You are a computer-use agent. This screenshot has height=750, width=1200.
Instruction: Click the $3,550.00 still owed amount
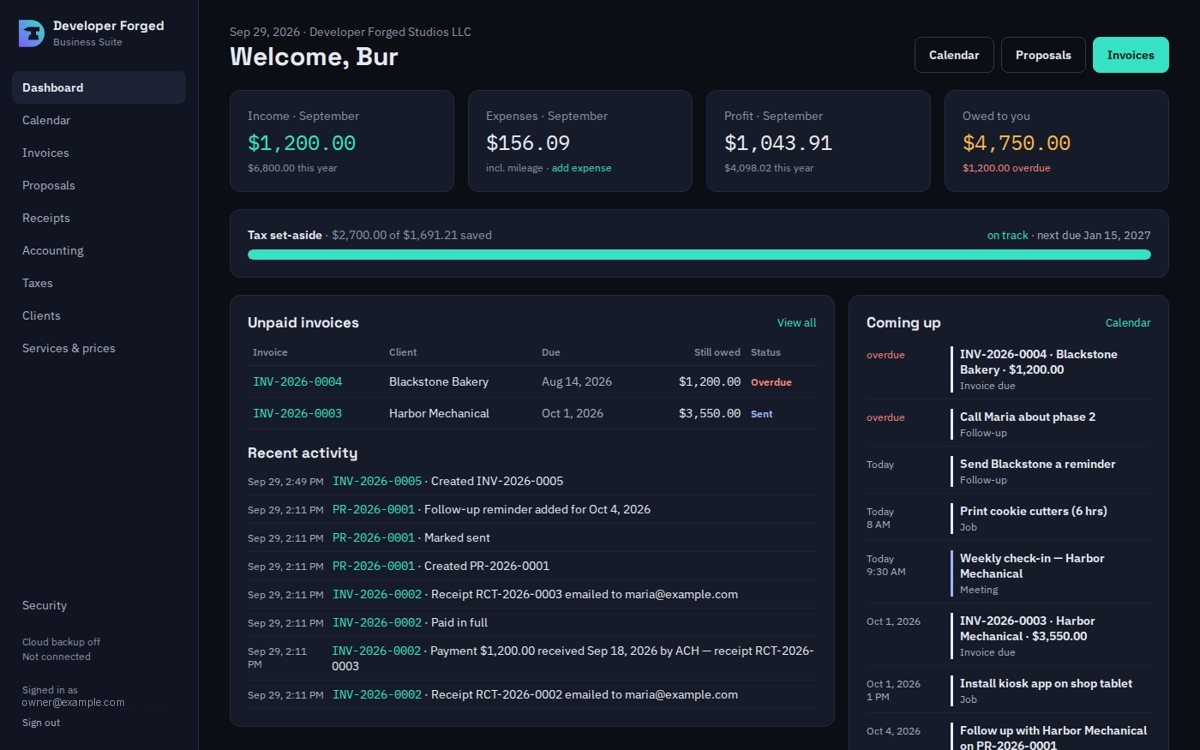tap(709, 413)
